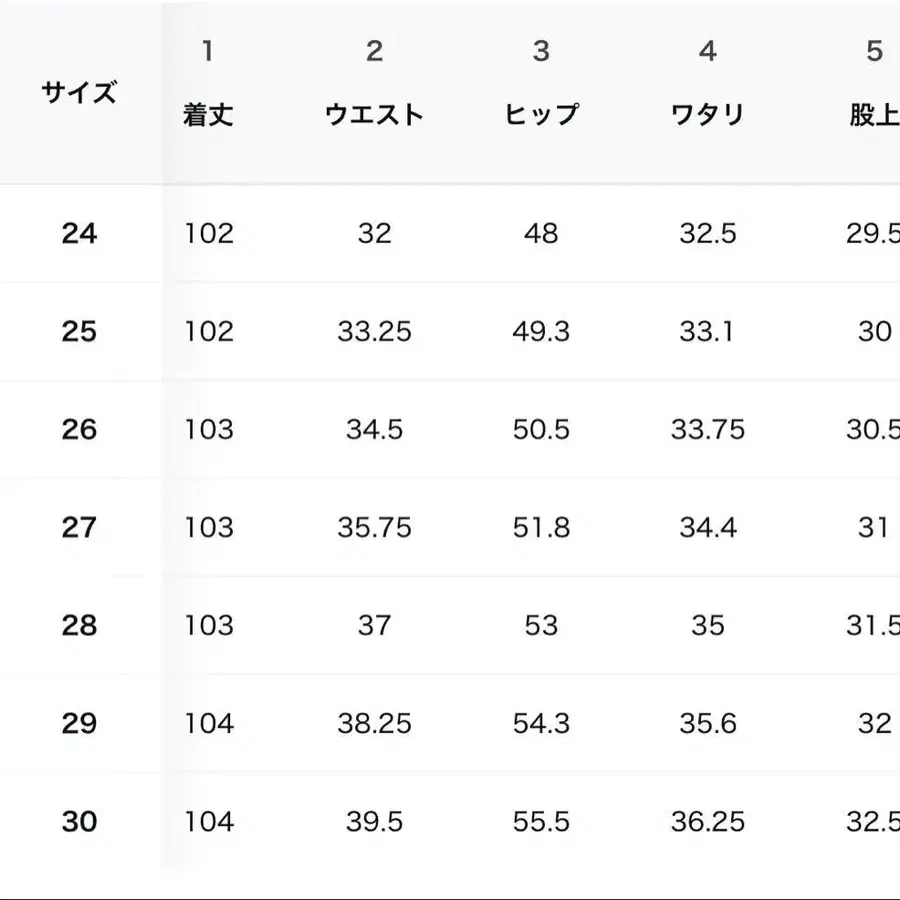Select the size 26 row label
Viewport: 900px width, 900px height.
(x=79, y=429)
